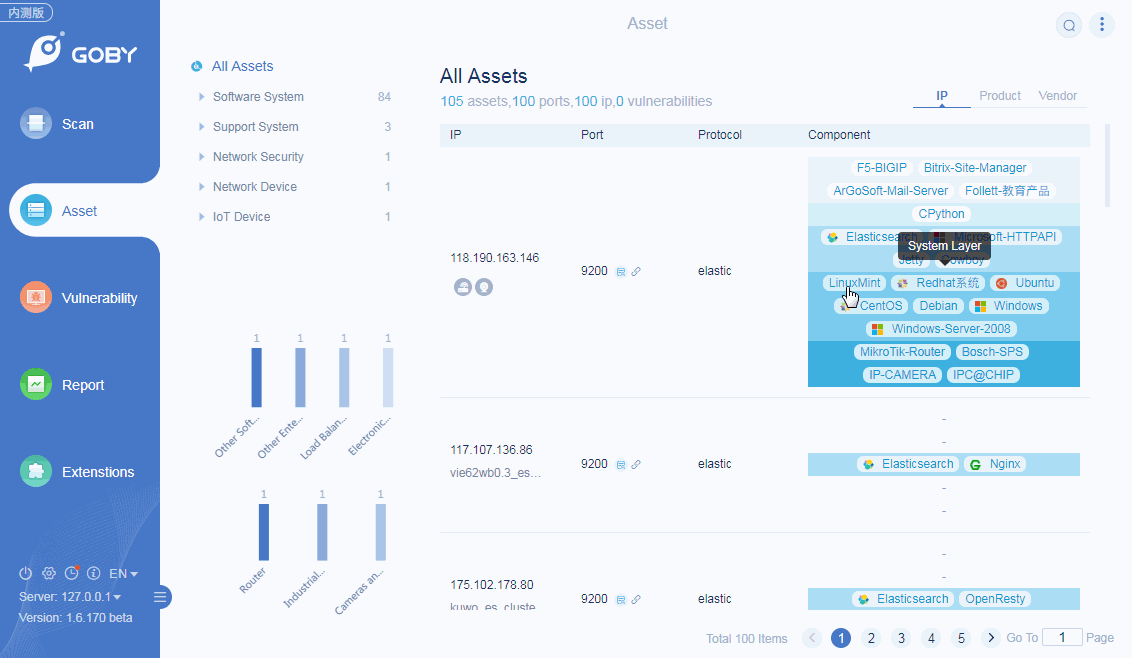1132x658 pixels.
Task: Click link icon for 117.107.136.86 port 9200
Action: tap(635, 464)
